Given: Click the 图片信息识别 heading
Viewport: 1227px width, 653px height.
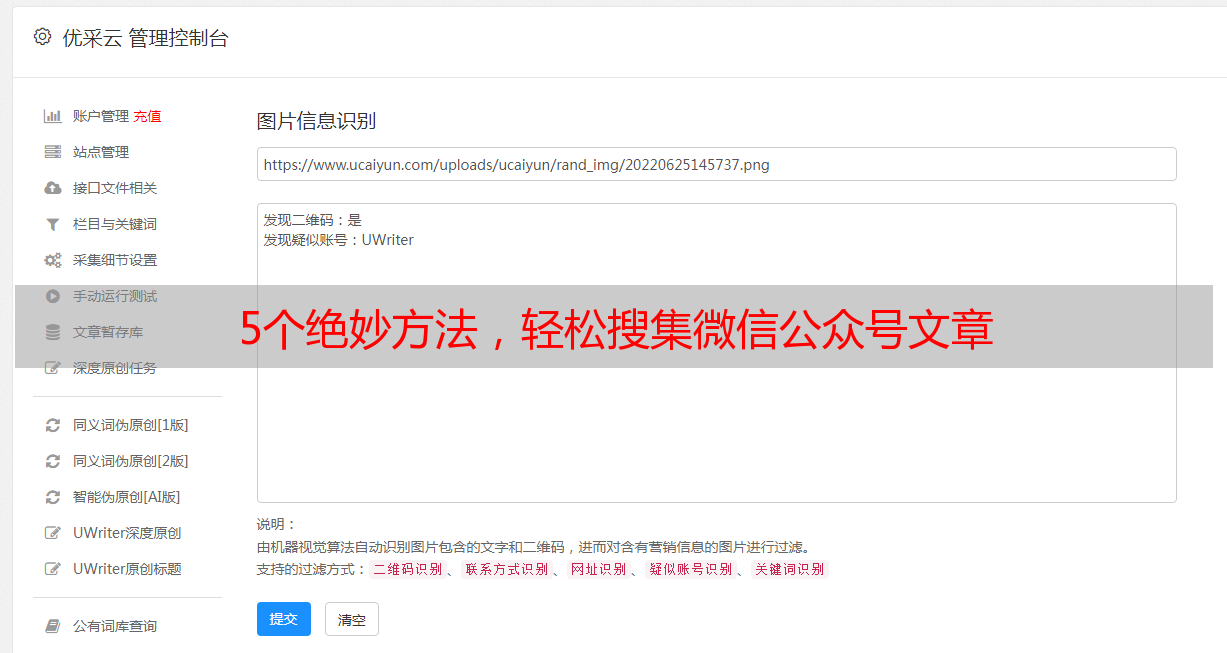Looking at the screenshot, I should tap(316, 121).
